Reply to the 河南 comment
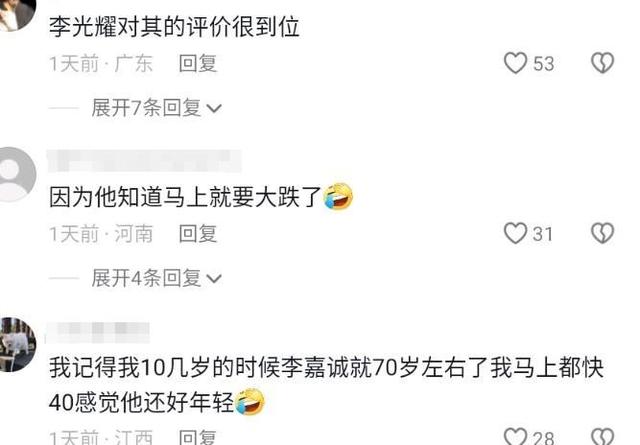The width and height of the screenshot is (640, 445). (198, 234)
